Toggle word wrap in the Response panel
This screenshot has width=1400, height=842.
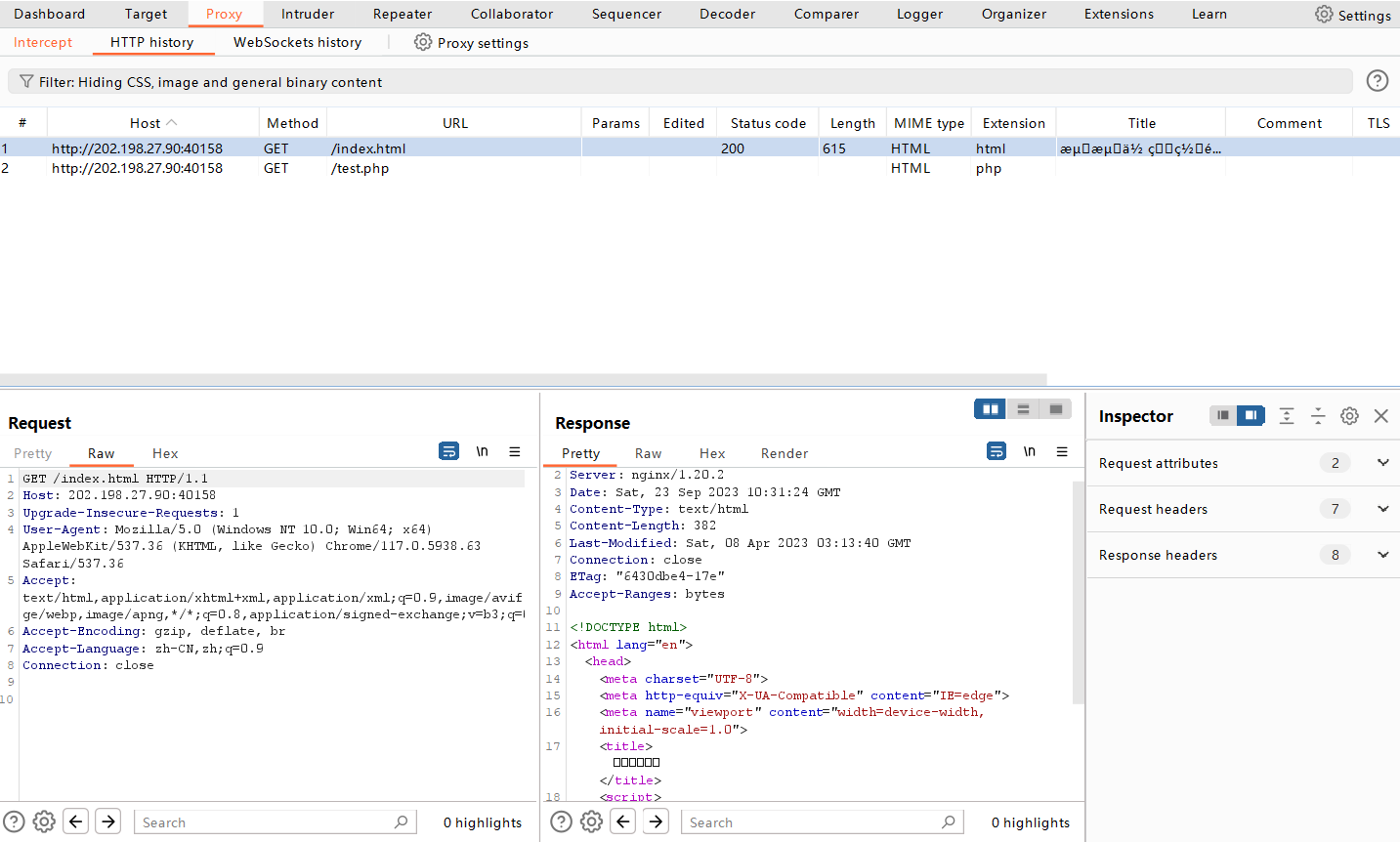click(x=997, y=451)
